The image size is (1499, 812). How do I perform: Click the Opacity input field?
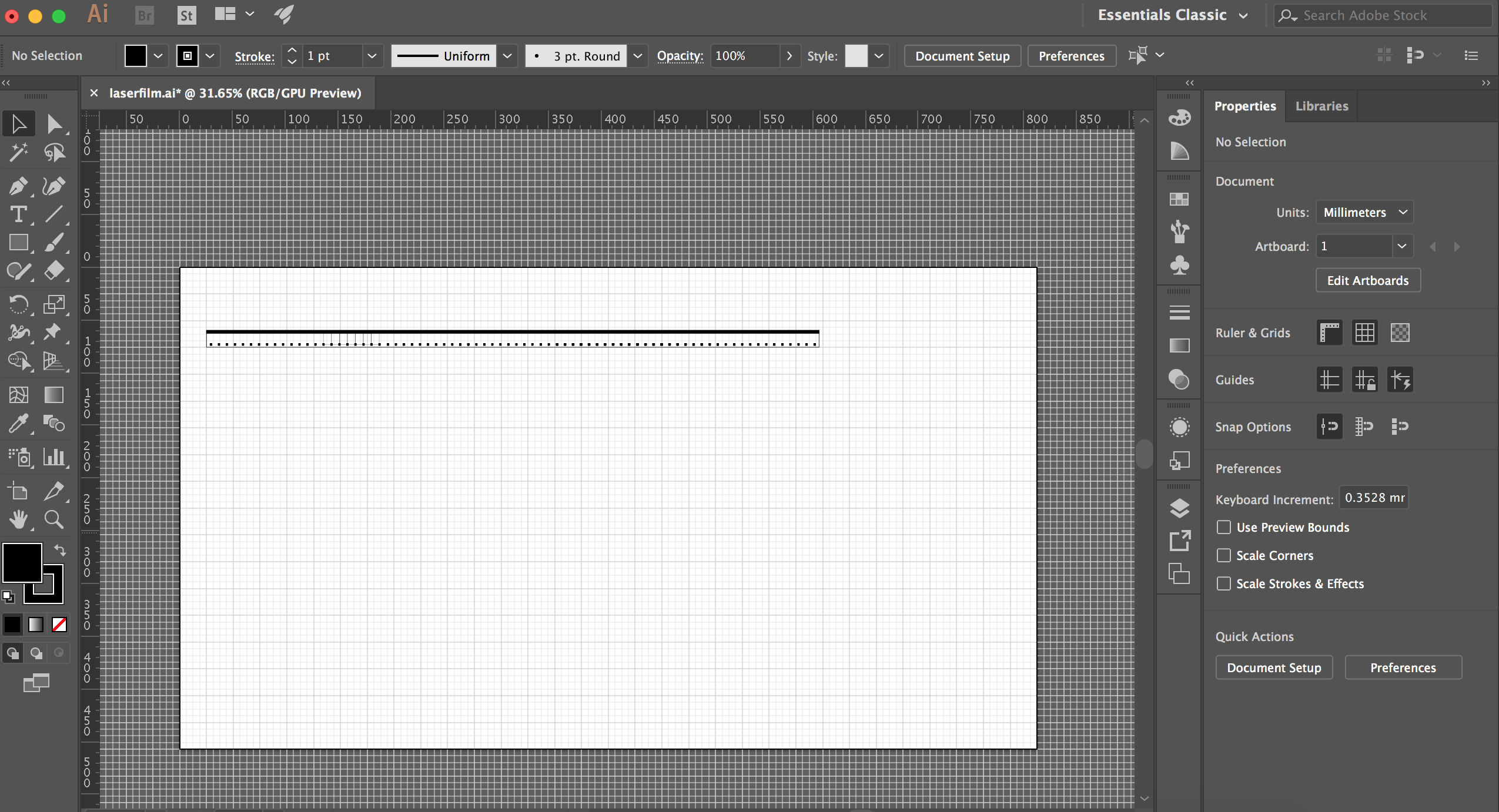[x=740, y=56]
